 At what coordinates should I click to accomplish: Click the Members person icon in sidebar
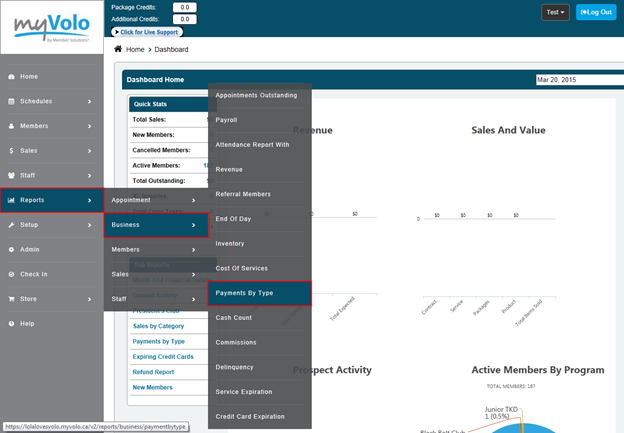[x=11, y=126]
